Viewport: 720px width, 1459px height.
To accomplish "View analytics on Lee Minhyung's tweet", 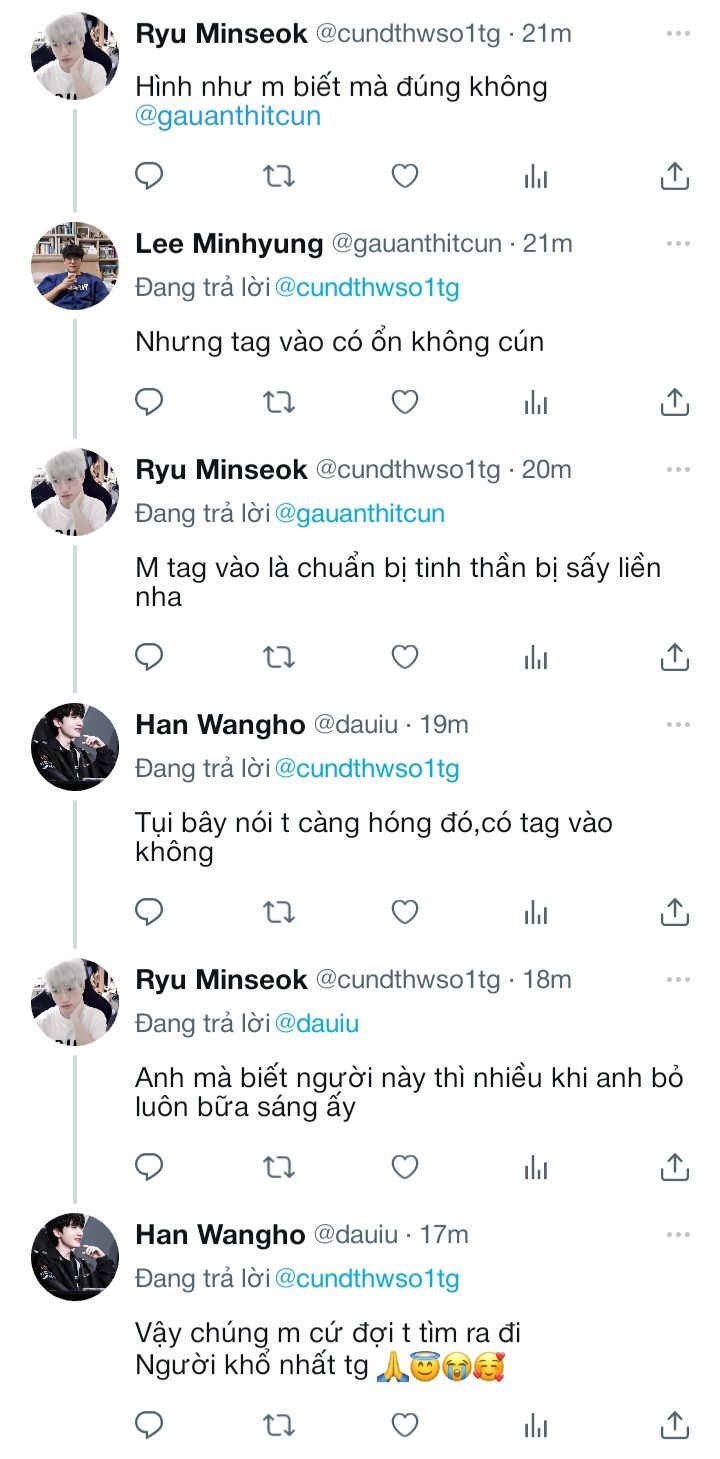I will pyautogui.click(x=536, y=402).
